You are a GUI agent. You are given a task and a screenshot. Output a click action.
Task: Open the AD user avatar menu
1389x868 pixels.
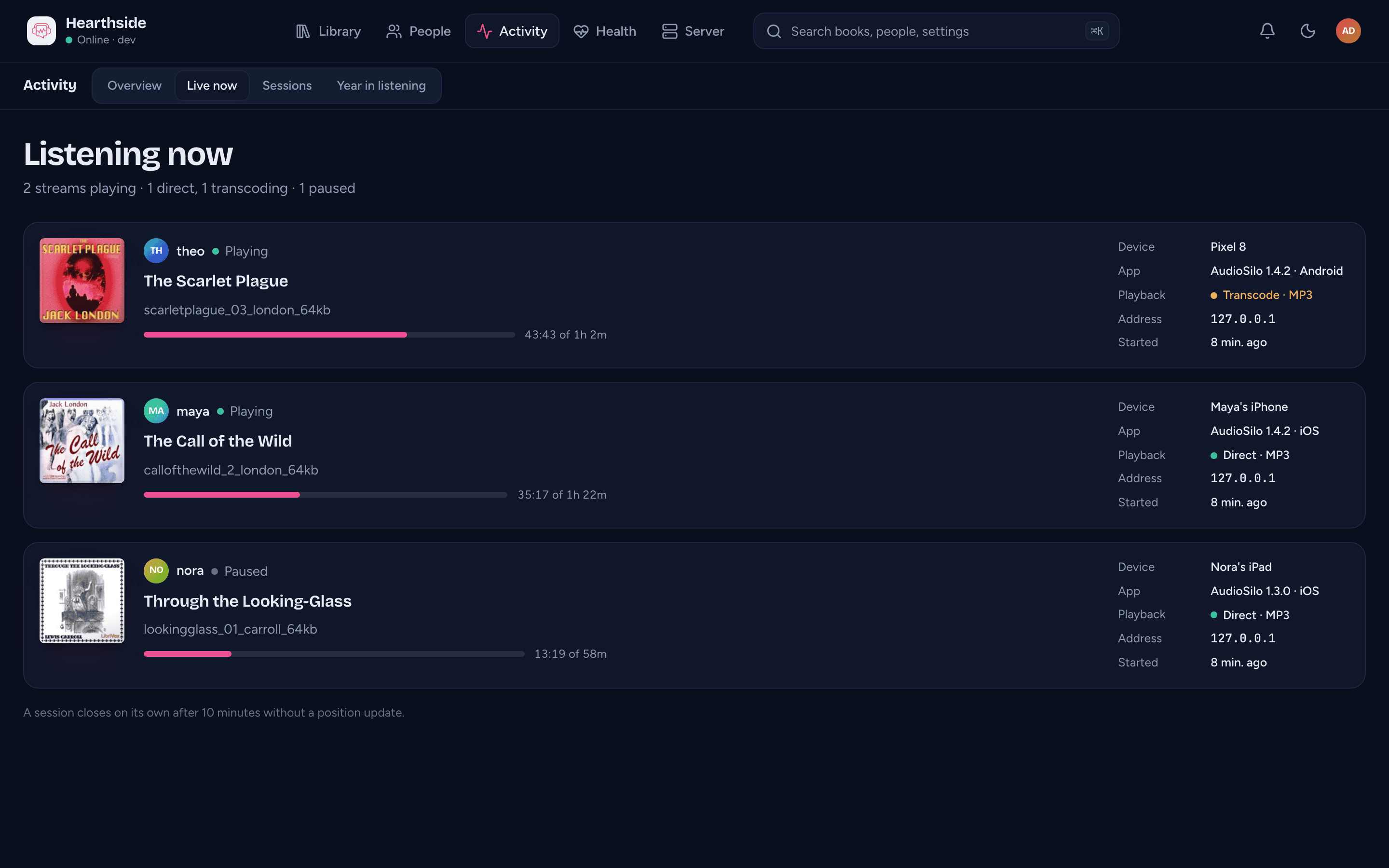tap(1348, 31)
